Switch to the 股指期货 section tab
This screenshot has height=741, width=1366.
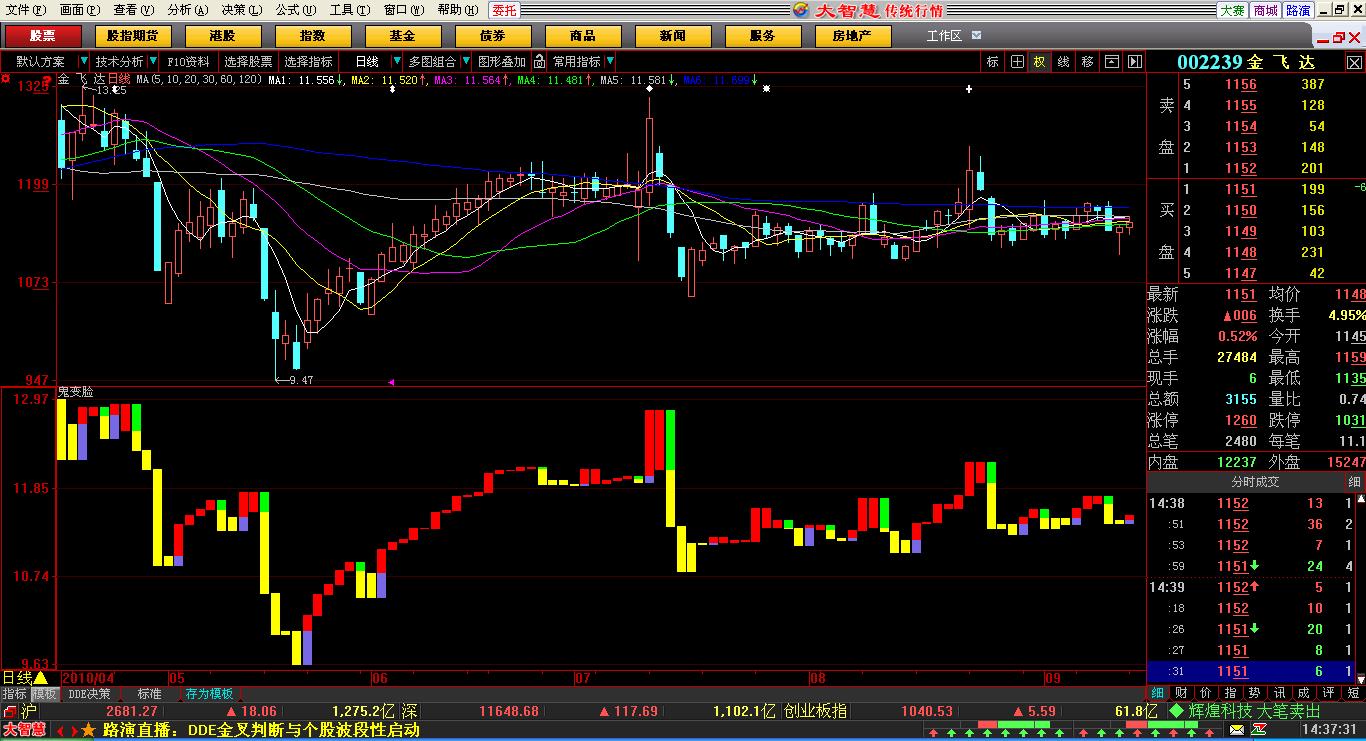pos(132,36)
